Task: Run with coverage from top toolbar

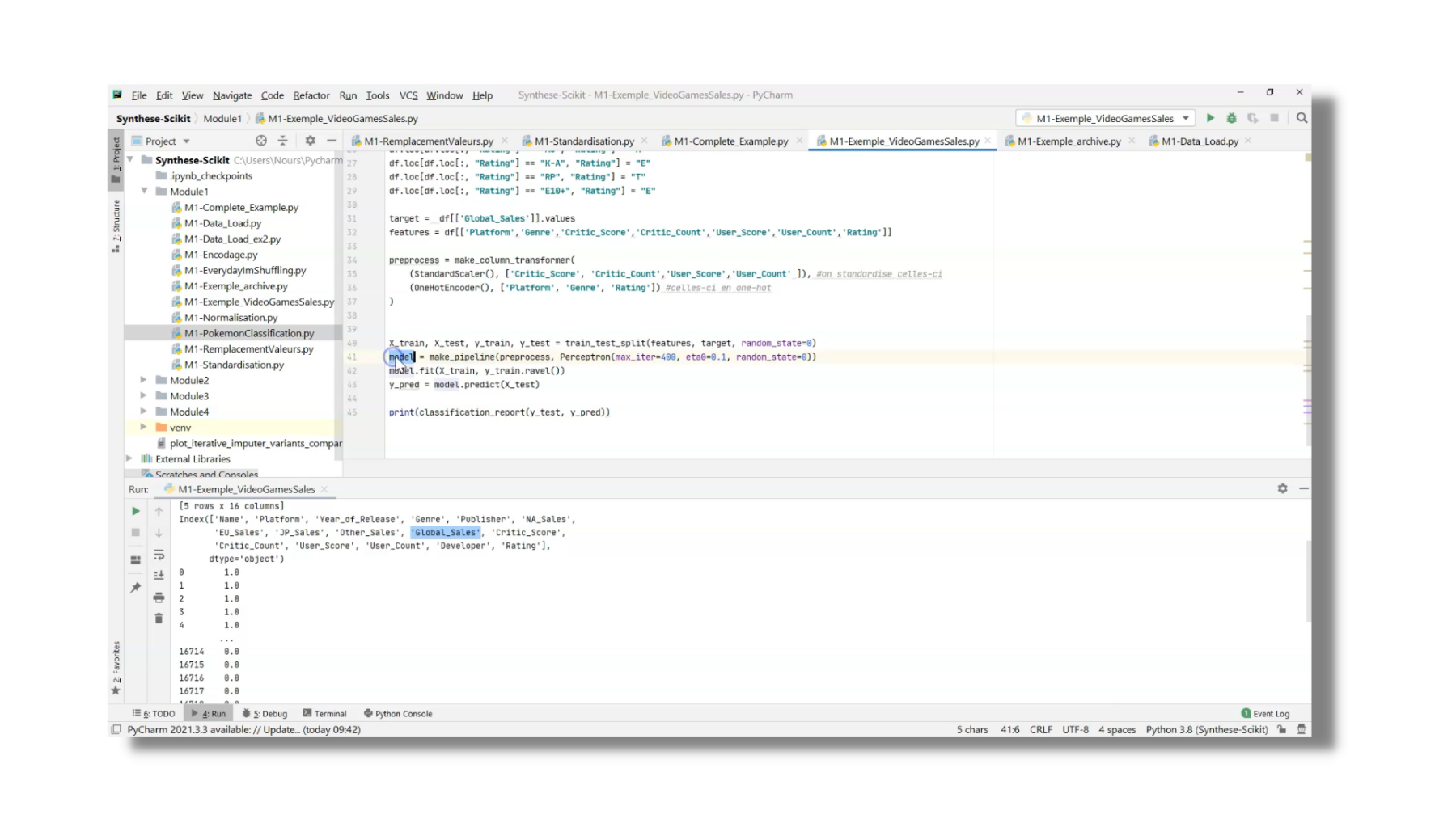Action: click(x=1253, y=118)
